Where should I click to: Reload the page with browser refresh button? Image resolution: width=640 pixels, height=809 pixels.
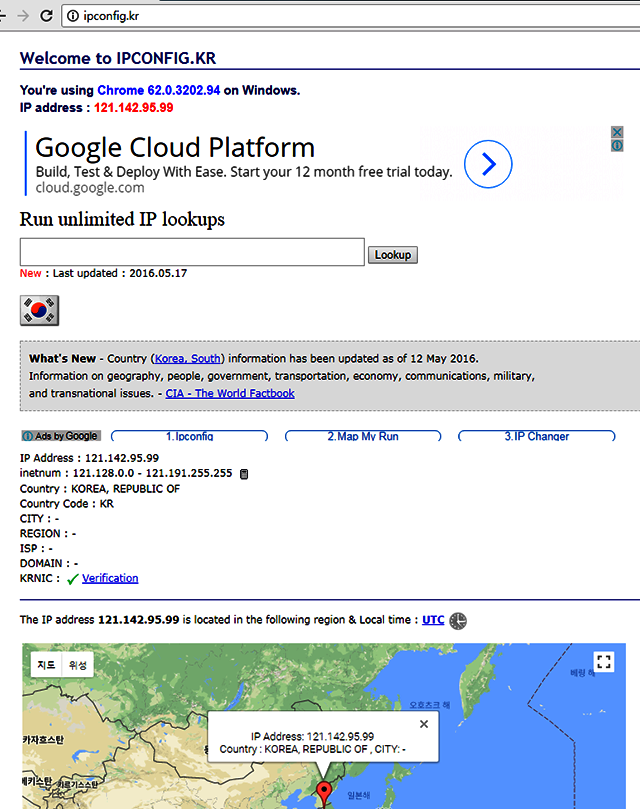click(46, 16)
